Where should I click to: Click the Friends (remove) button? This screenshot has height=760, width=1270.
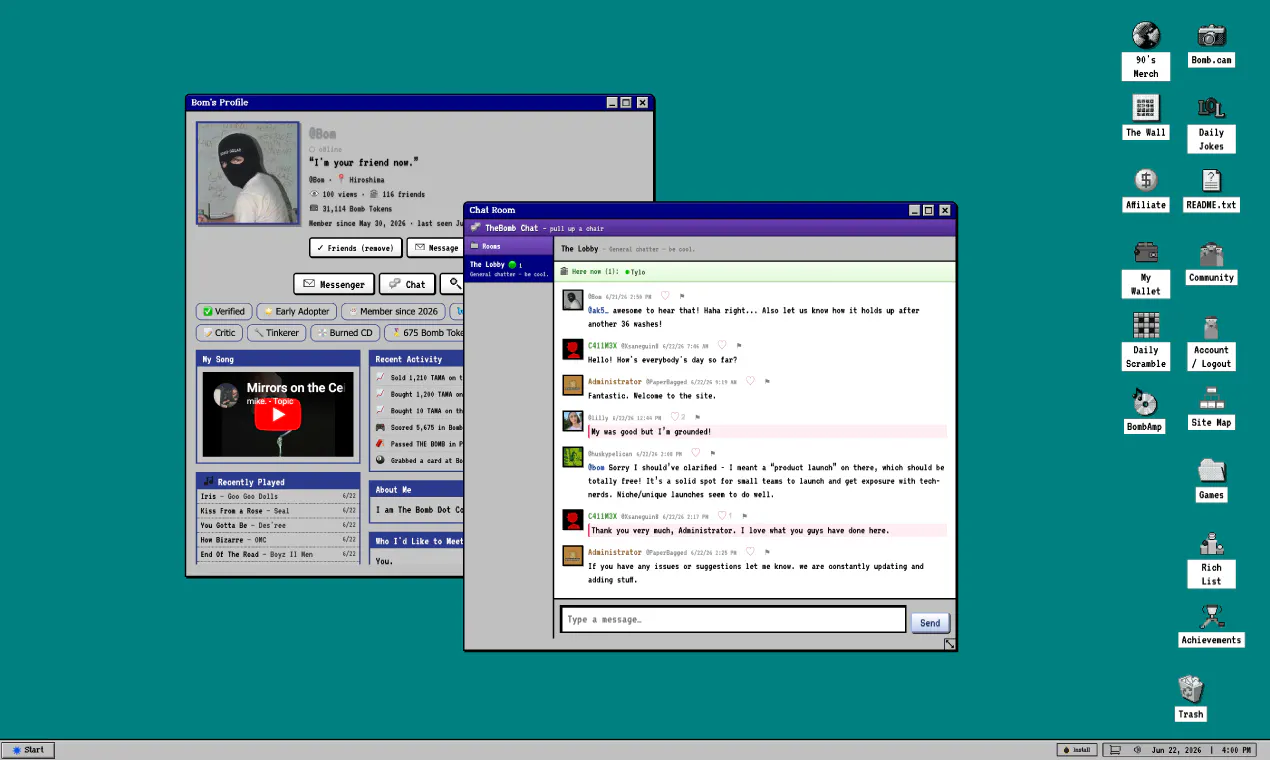tap(356, 248)
